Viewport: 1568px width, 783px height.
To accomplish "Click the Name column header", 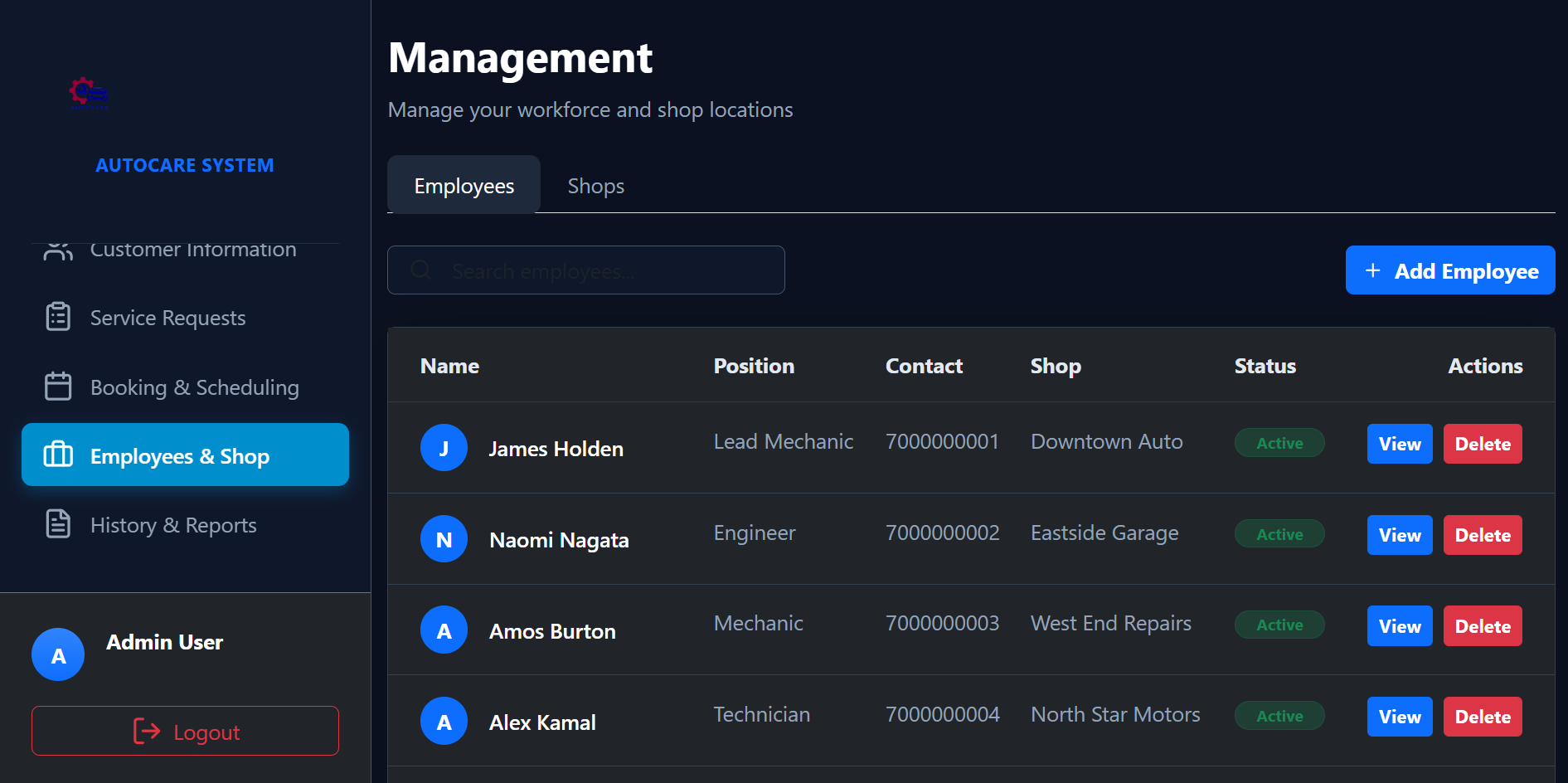I will (449, 366).
